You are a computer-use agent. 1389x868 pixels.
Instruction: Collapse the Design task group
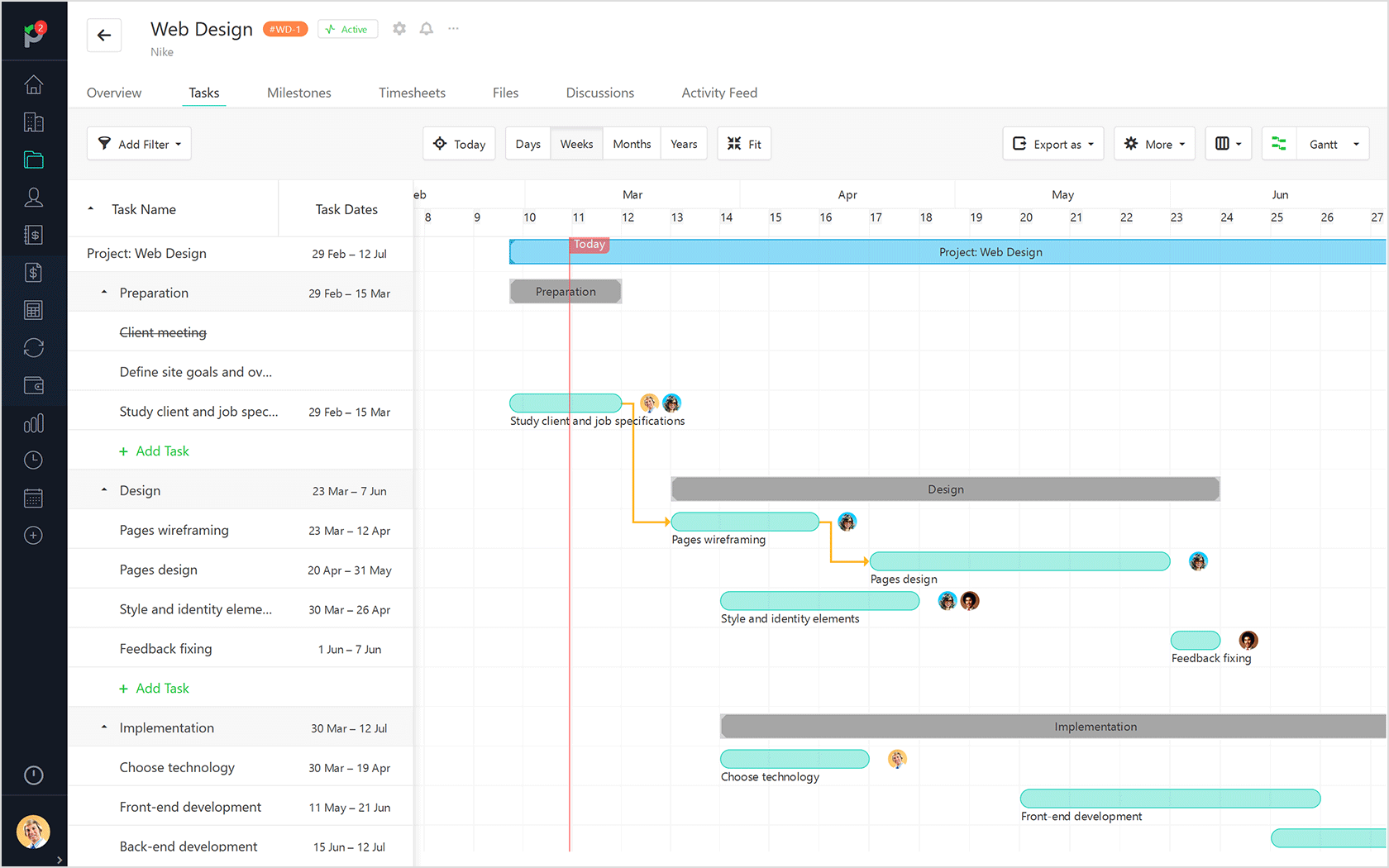click(x=104, y=489)
